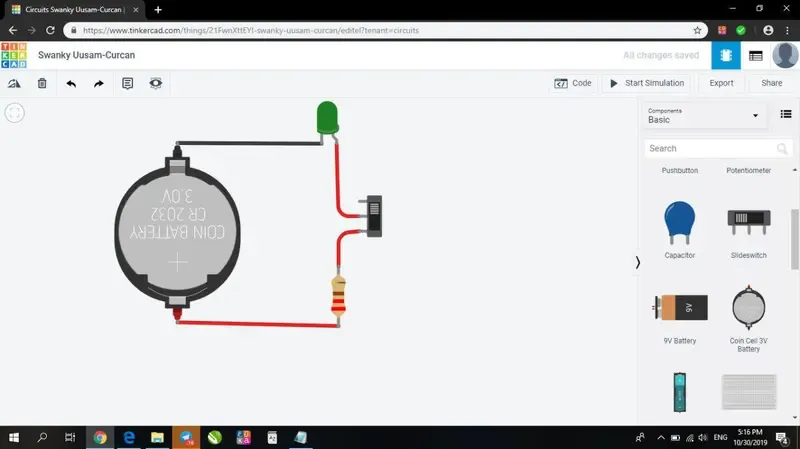Toggle component list view
The image size is (800, 449).
[x=786, y=115]
